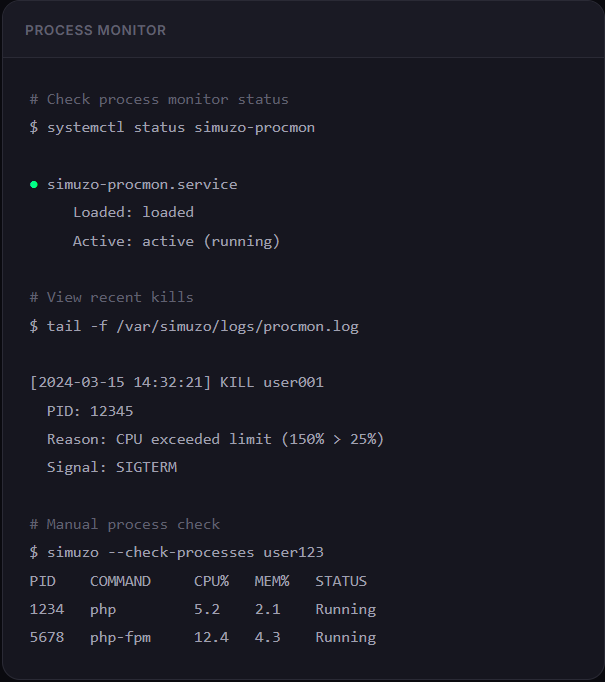Click the COMMAND column header
The height and width of the screenshot is (682, 605).
(120, 582)
